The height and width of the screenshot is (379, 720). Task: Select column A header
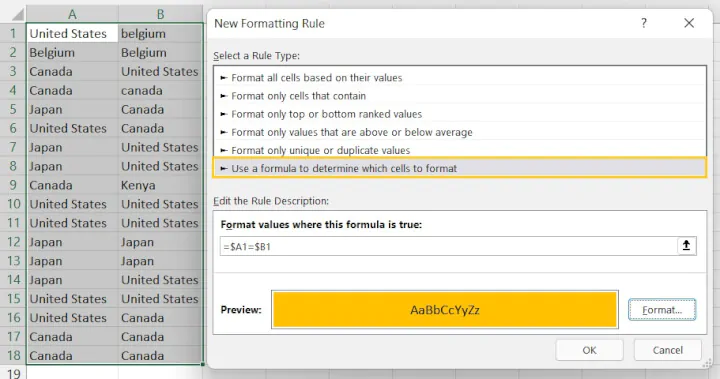(72, 14)
